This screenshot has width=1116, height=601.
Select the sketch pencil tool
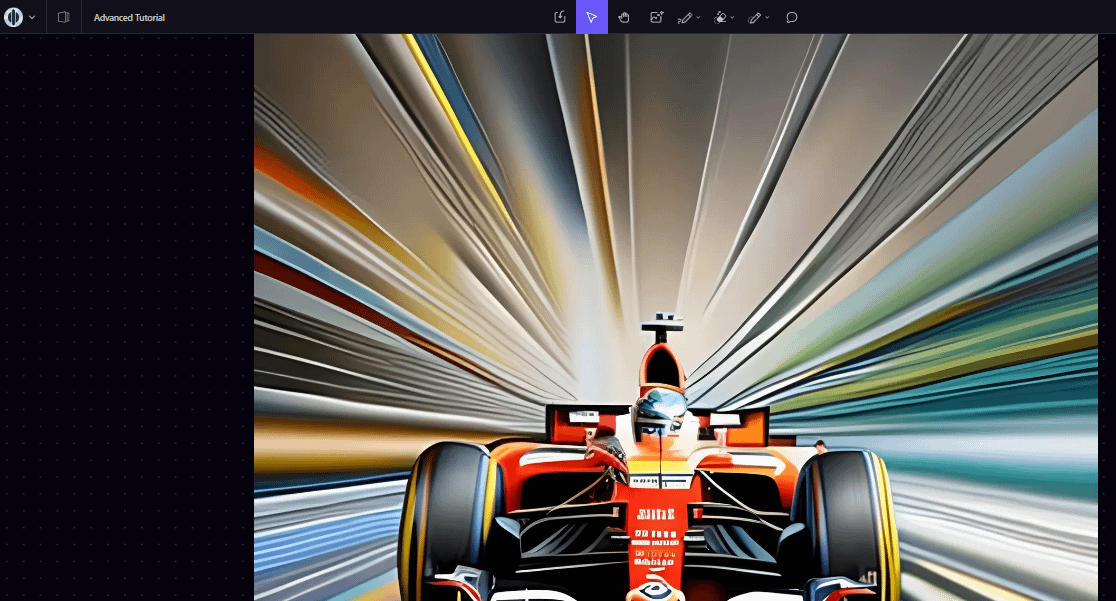tap(685, 18)
